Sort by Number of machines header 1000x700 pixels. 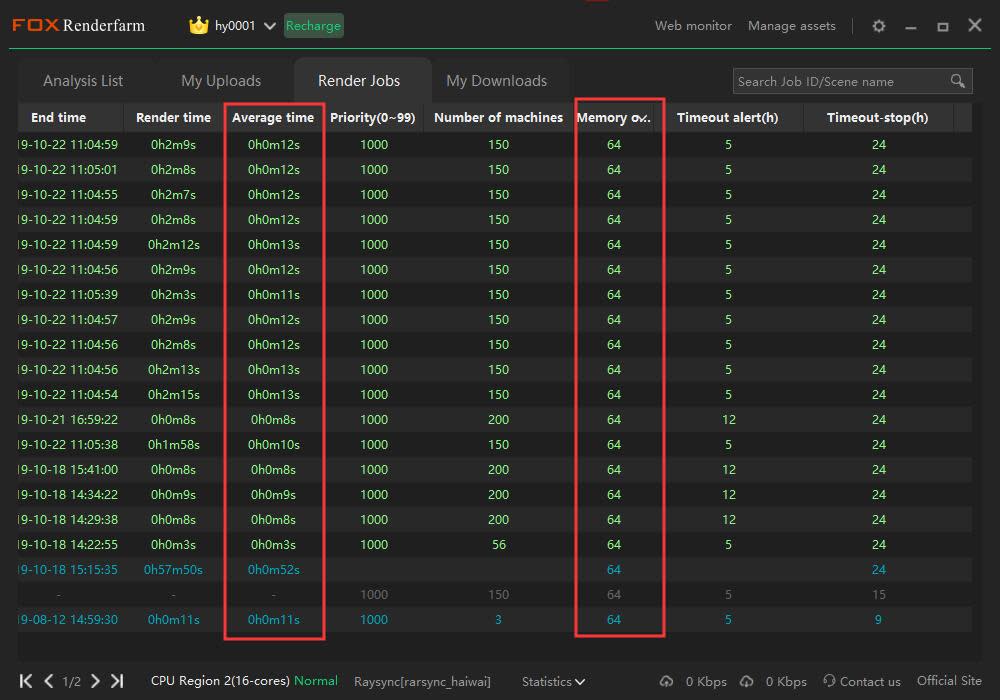(498, 117)
